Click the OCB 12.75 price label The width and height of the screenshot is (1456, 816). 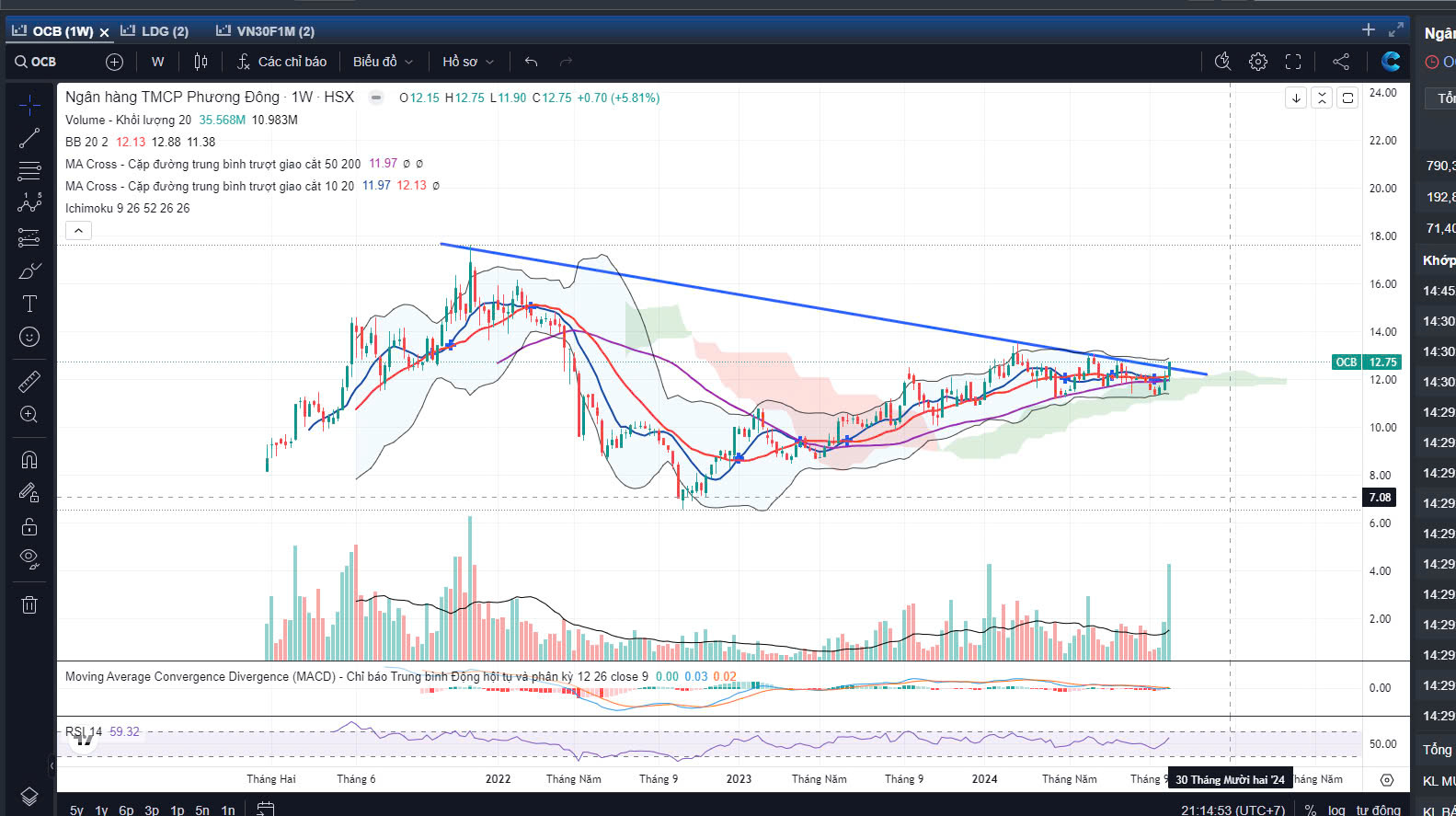pyautogui.click(x=1367, y=362)
